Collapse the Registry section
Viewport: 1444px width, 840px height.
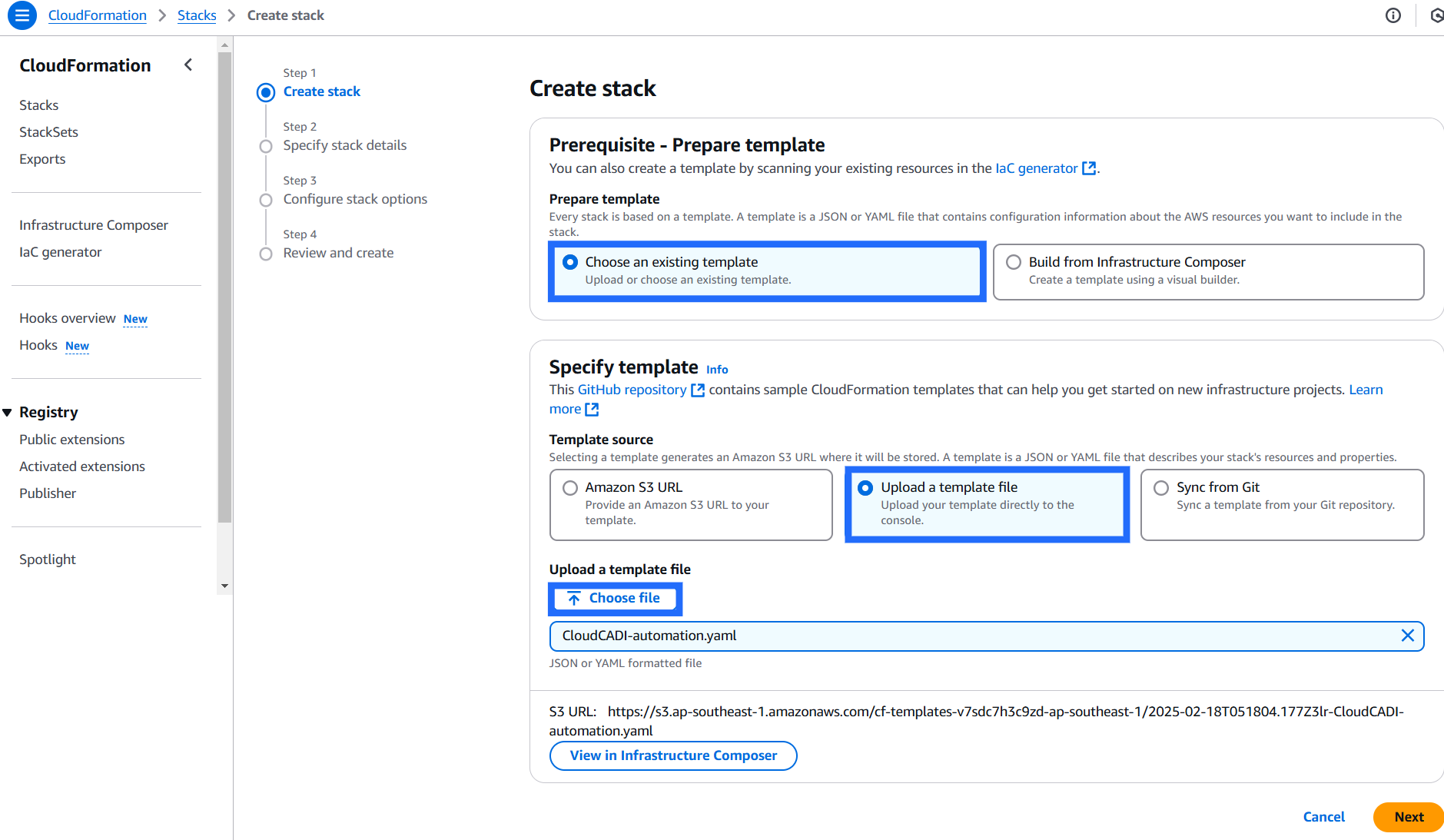tap(8, 412)
